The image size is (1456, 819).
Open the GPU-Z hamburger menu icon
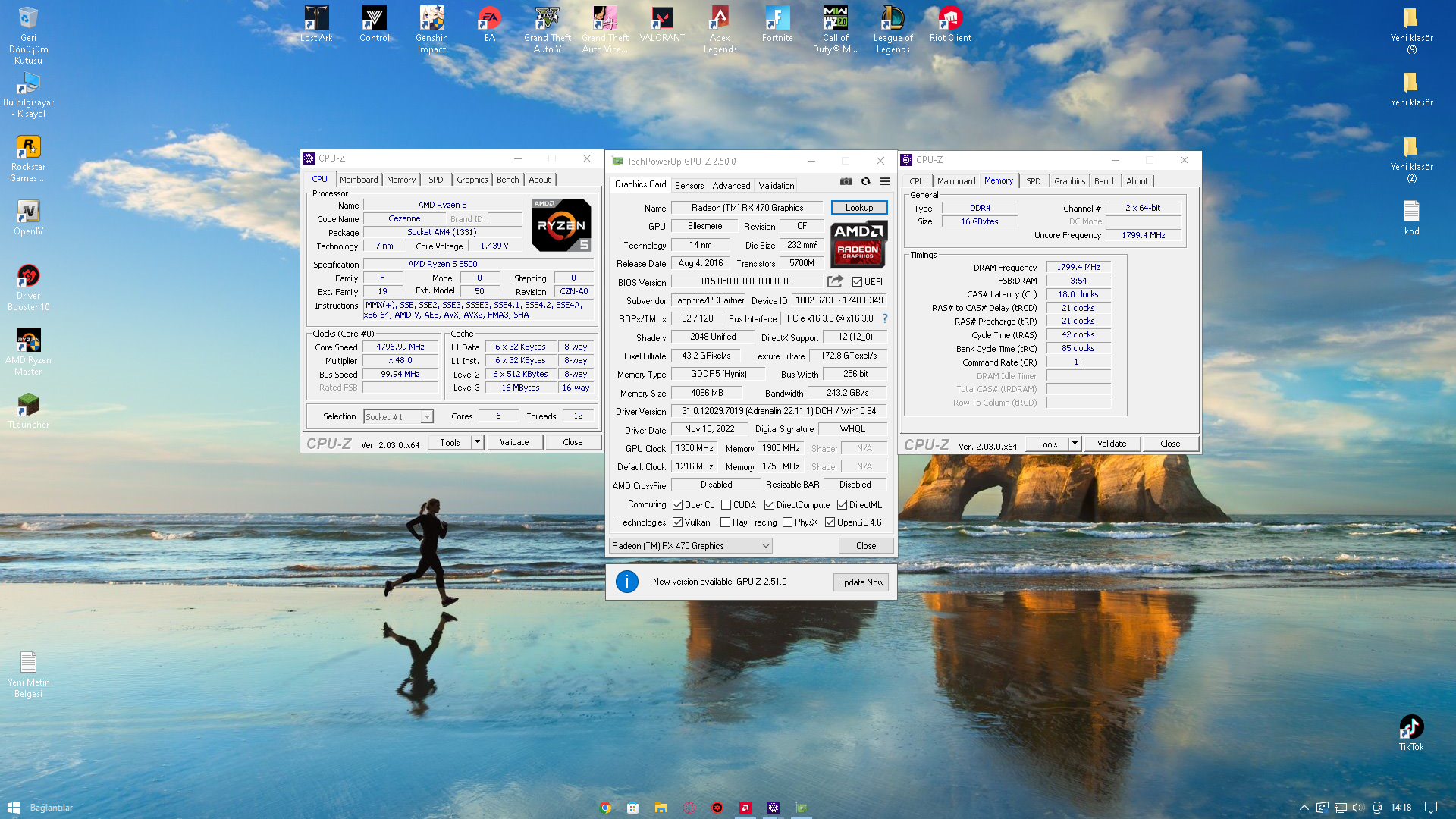coord(885,181)
